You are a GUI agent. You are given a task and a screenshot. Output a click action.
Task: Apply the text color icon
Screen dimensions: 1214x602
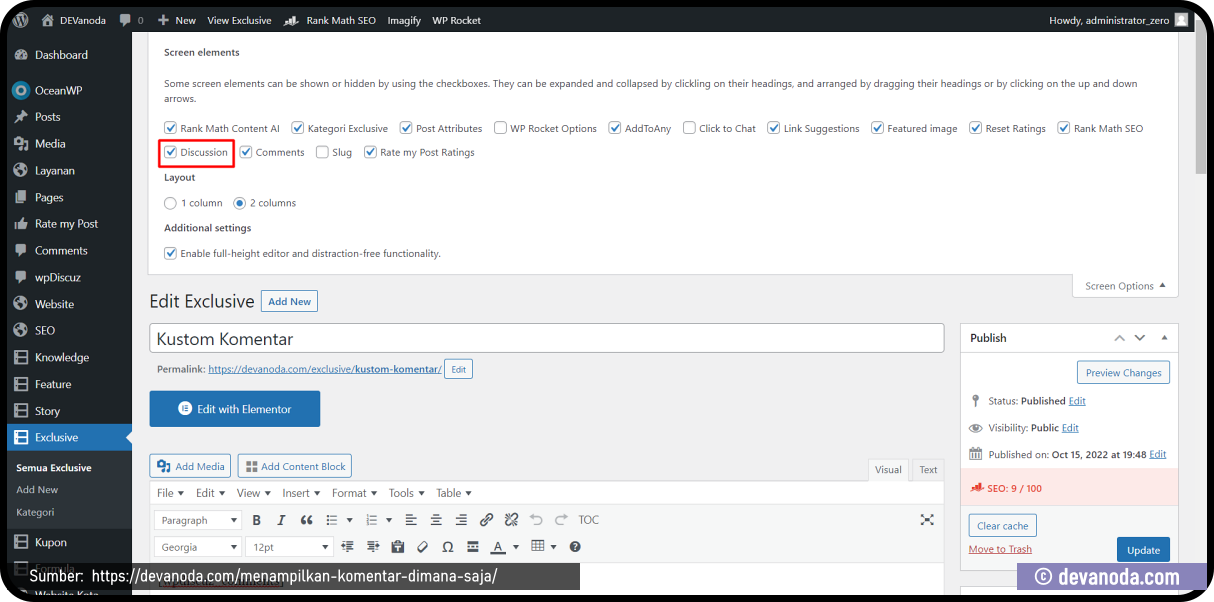click(498, 547)
